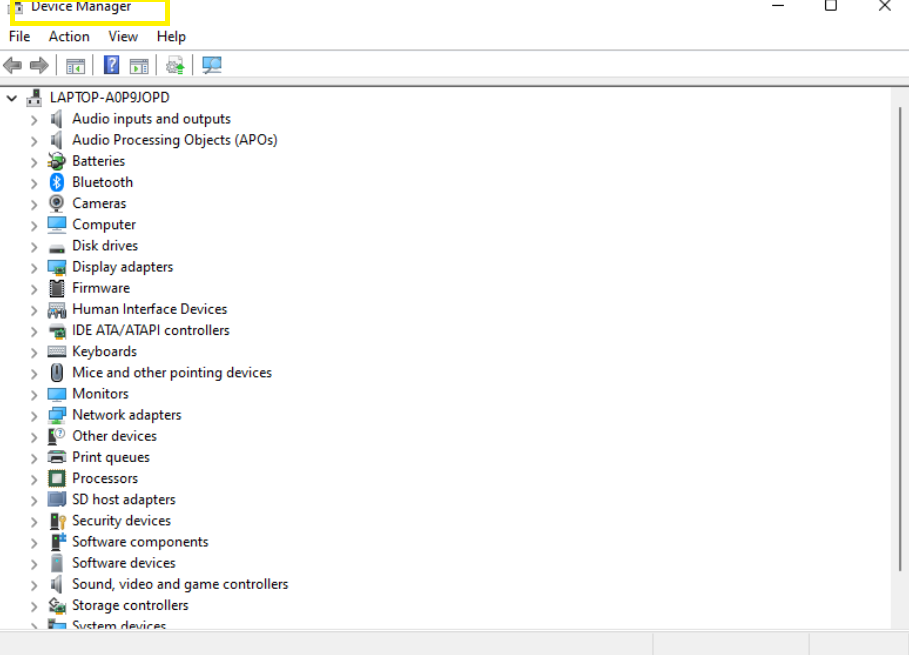This screenshot has height=655, width=909.
Task: Select the Security devices label
Action: coord(121,521)
